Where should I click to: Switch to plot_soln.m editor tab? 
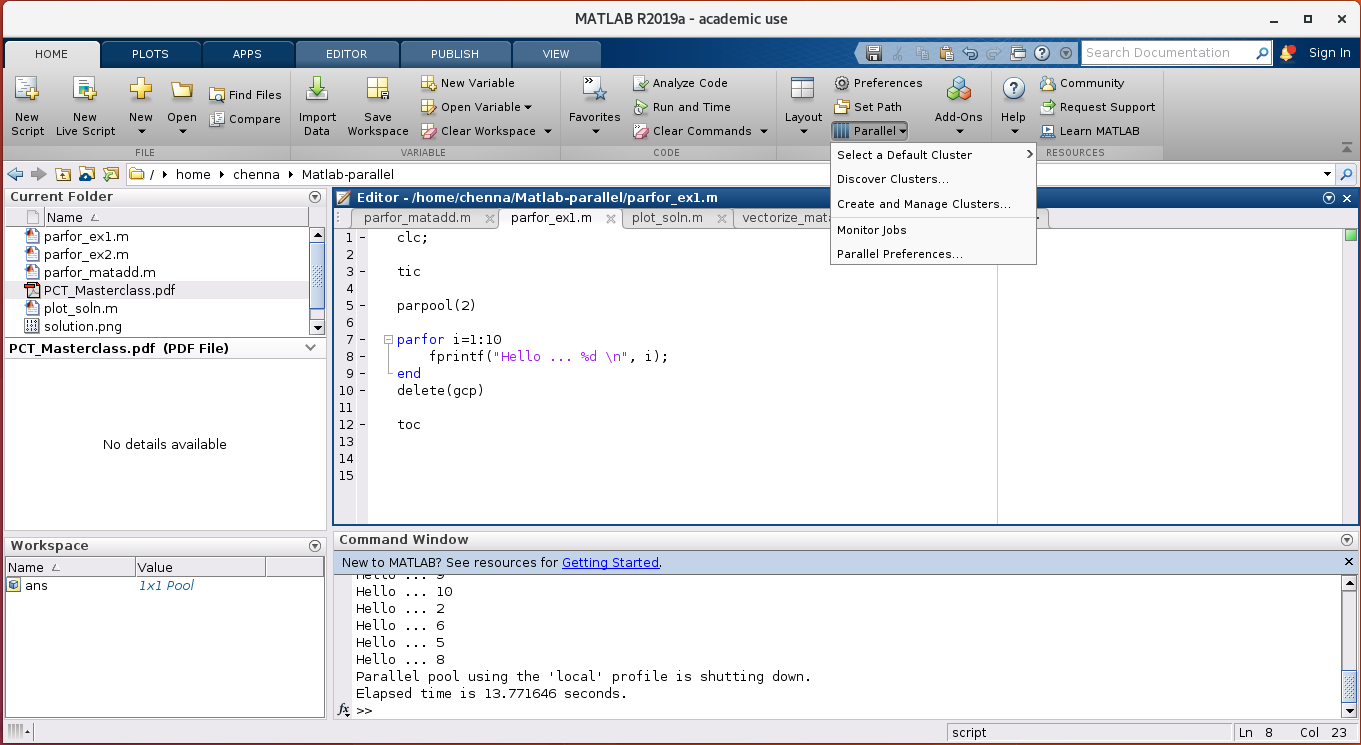click(667, 218)
